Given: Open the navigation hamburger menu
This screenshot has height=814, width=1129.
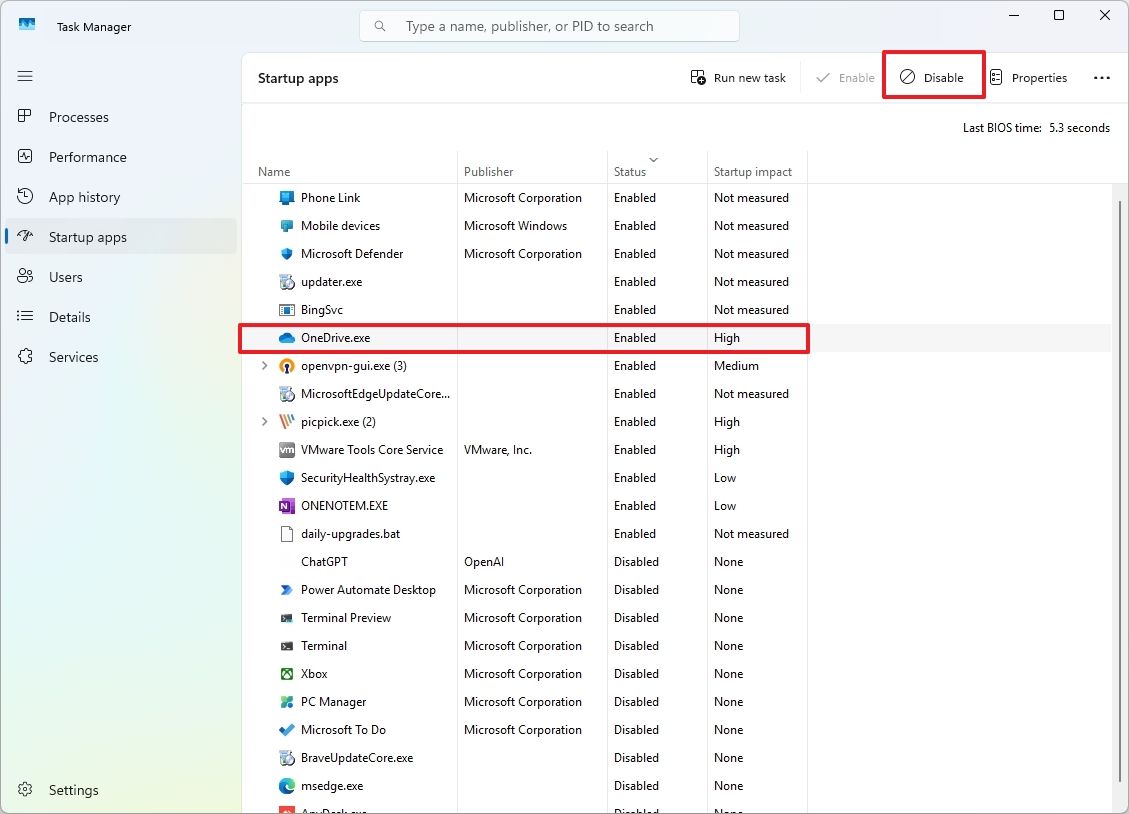Looking at the screenshot, I should [25, 76].
